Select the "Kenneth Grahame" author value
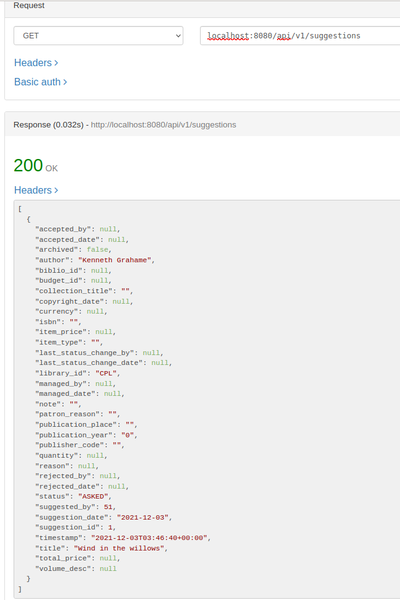The height and width of the screenshot is (600, 400). point(114,260)
